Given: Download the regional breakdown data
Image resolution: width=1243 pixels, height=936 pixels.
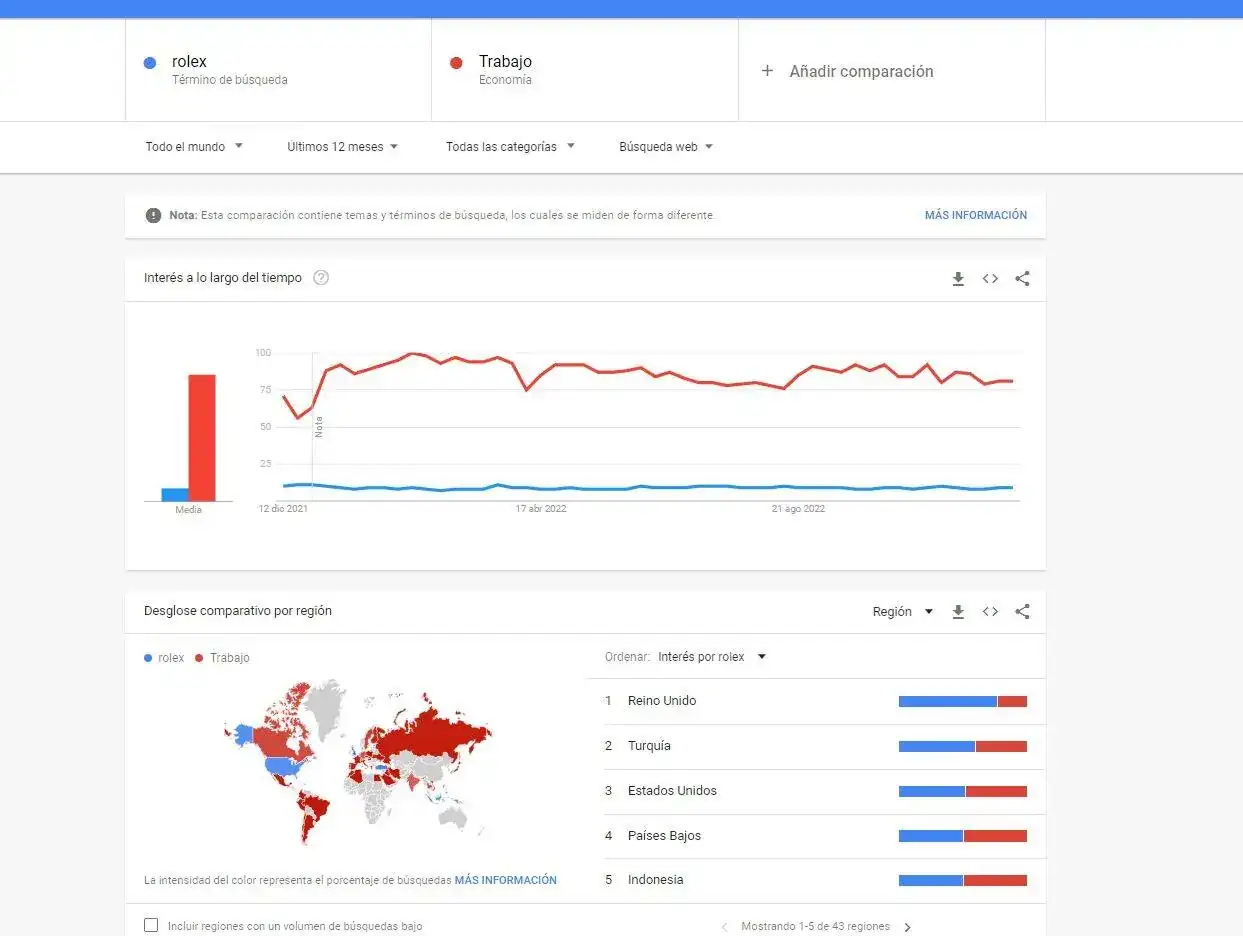Looking at the screenshot, I should click(958, 612).
